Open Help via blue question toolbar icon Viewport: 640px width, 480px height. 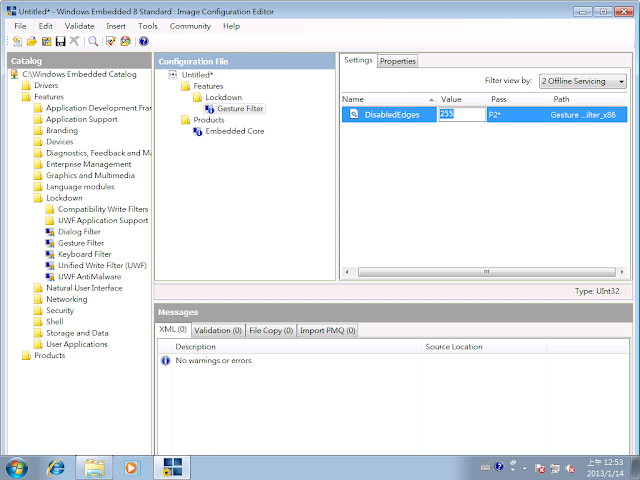click(x=143, y=41)
